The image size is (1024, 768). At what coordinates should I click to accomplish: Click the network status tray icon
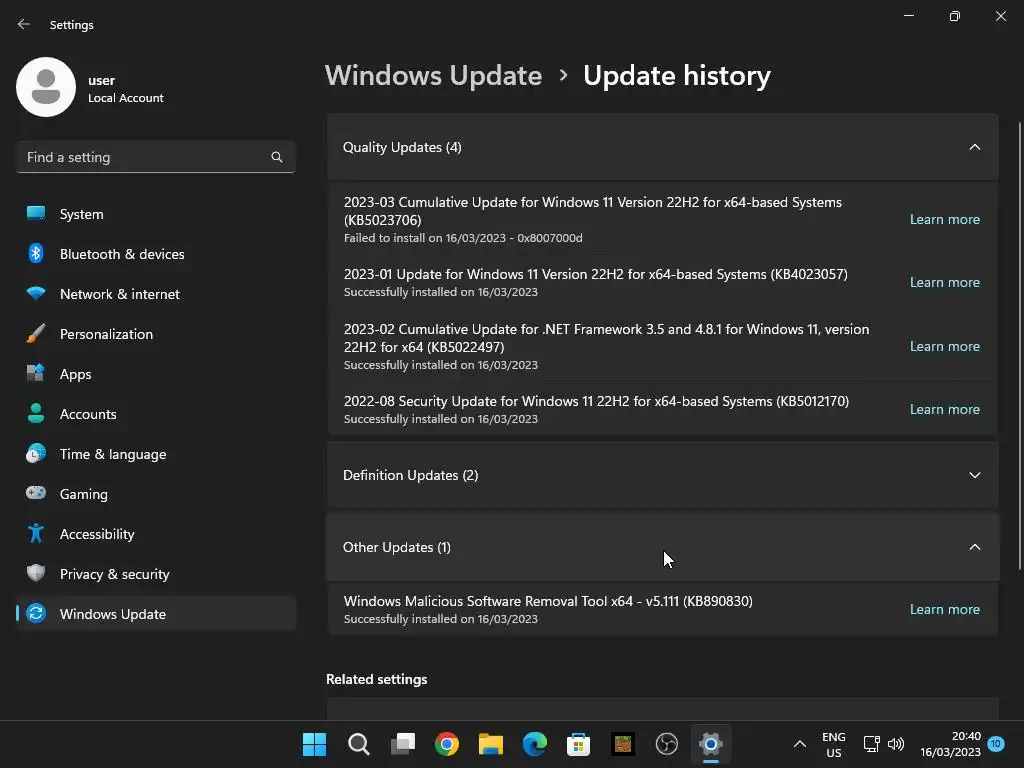click(x=872, y=744)
